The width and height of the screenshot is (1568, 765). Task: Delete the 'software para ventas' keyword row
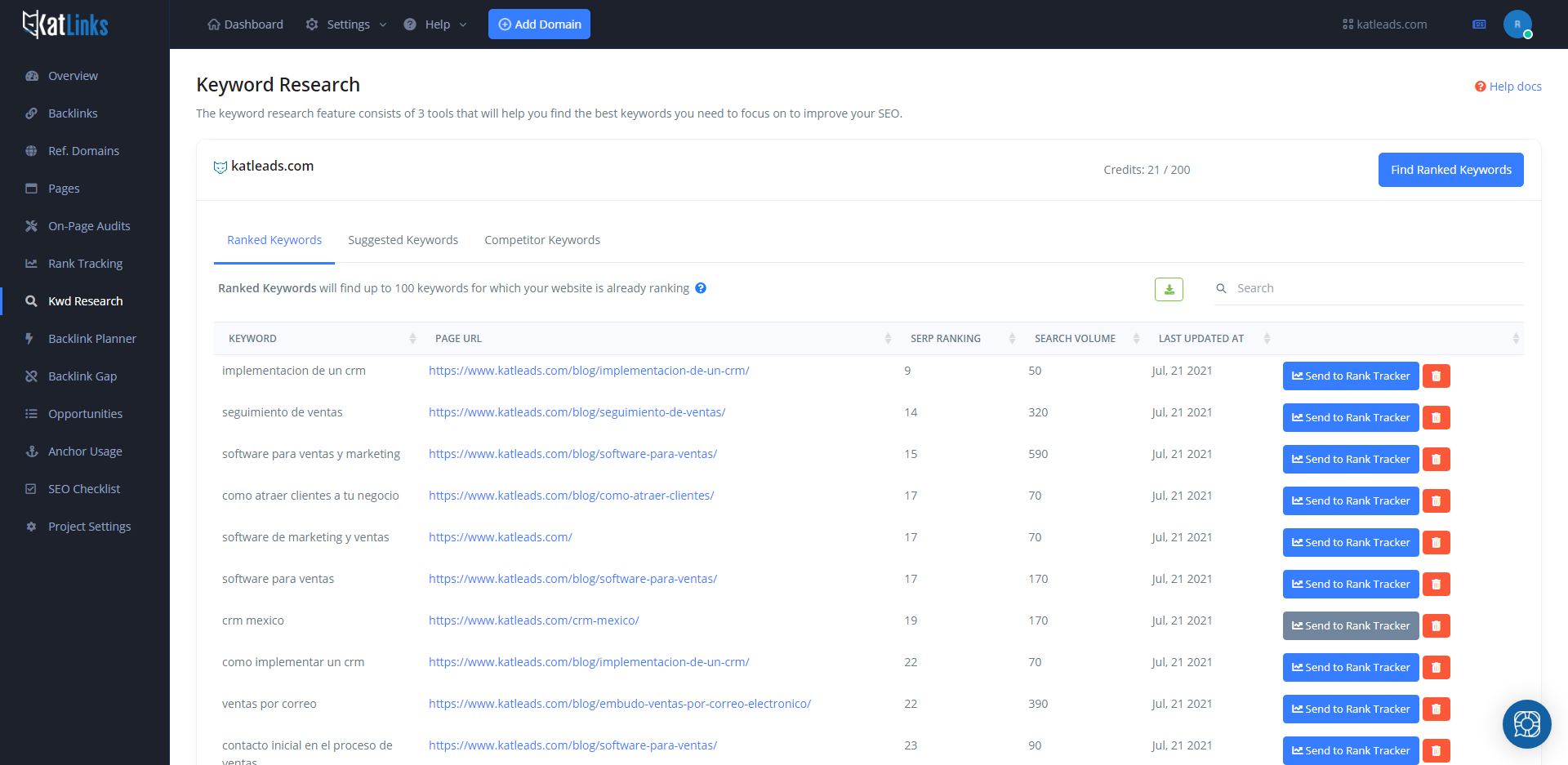[x=1436, y=585]
